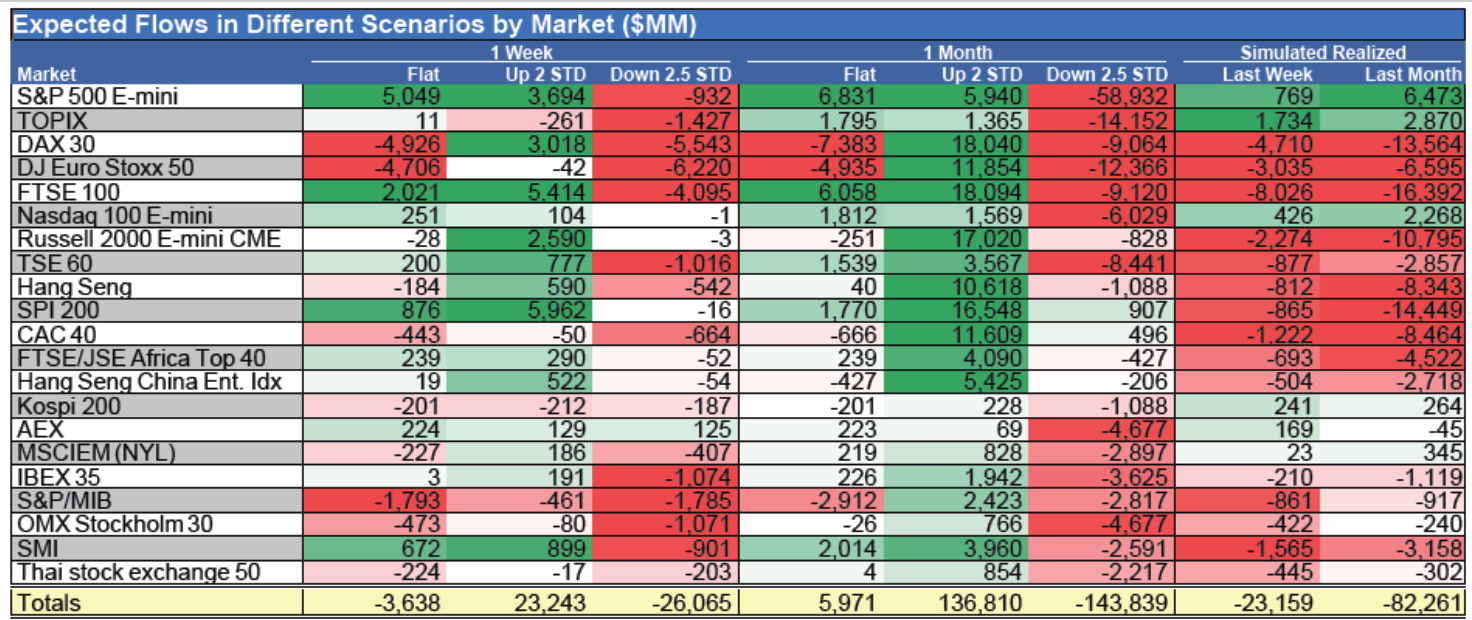Click the "OMX Stockholm 30" row label
Viewport: 1472px width, 620px height.
coord(115,525)
